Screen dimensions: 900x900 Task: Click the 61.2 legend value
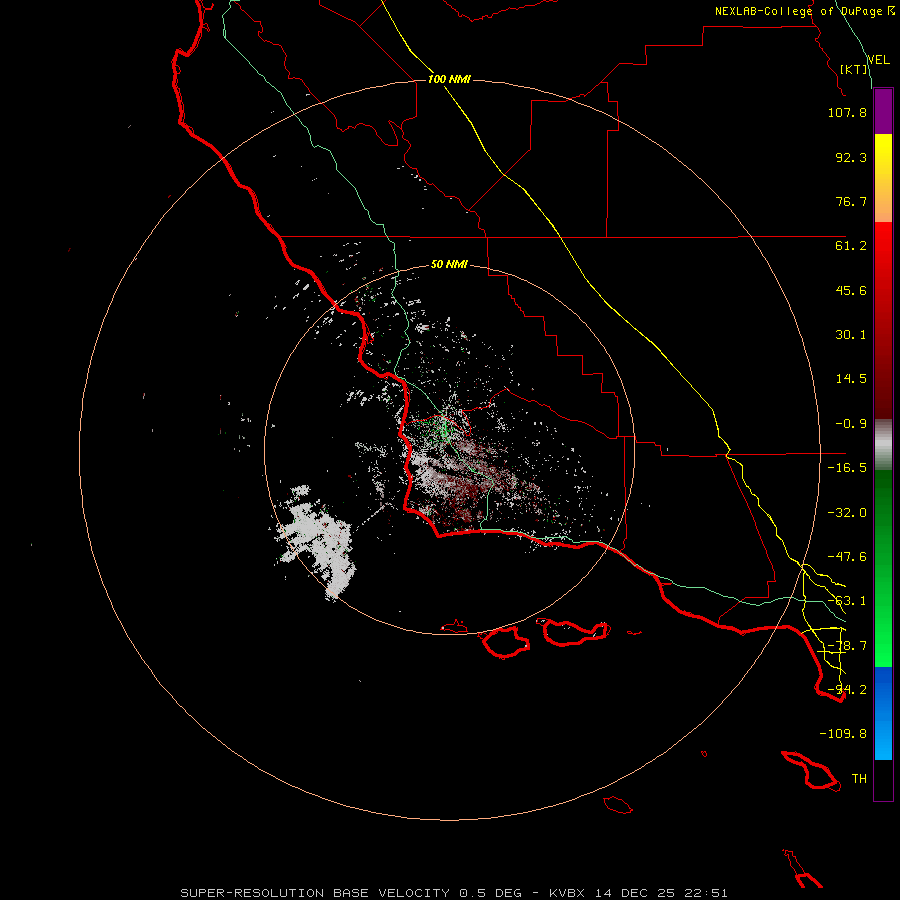[x=851, y=246]
